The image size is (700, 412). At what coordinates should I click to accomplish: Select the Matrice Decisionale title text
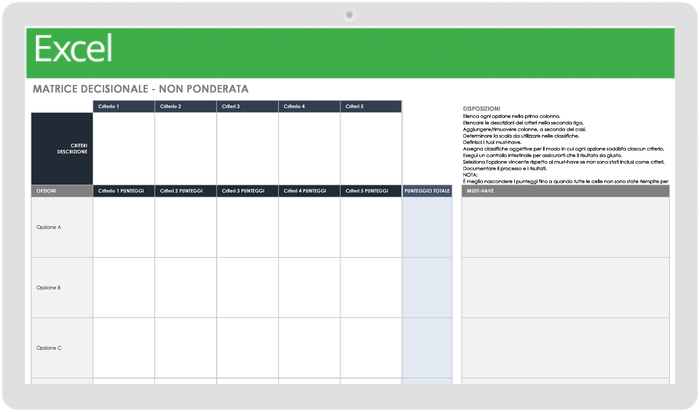[140, 89]
